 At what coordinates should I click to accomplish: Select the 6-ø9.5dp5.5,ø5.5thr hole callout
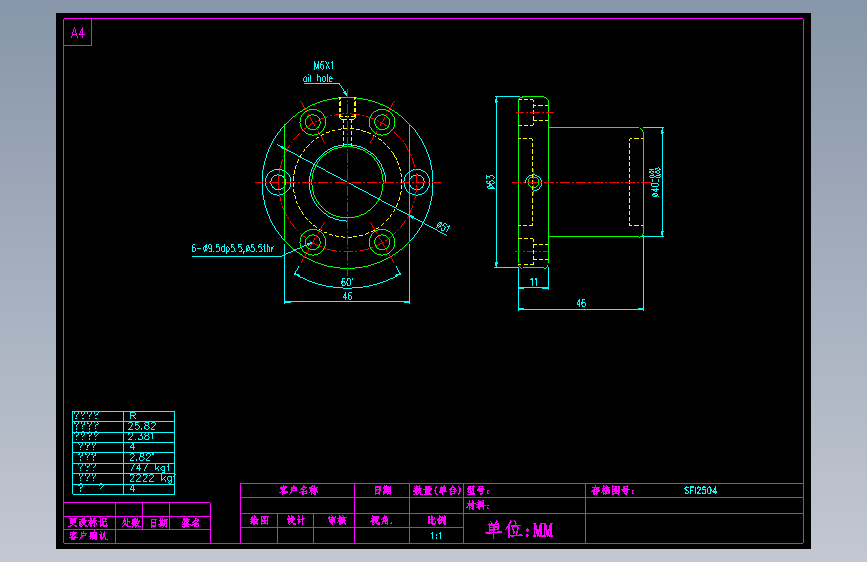point(233,248)
